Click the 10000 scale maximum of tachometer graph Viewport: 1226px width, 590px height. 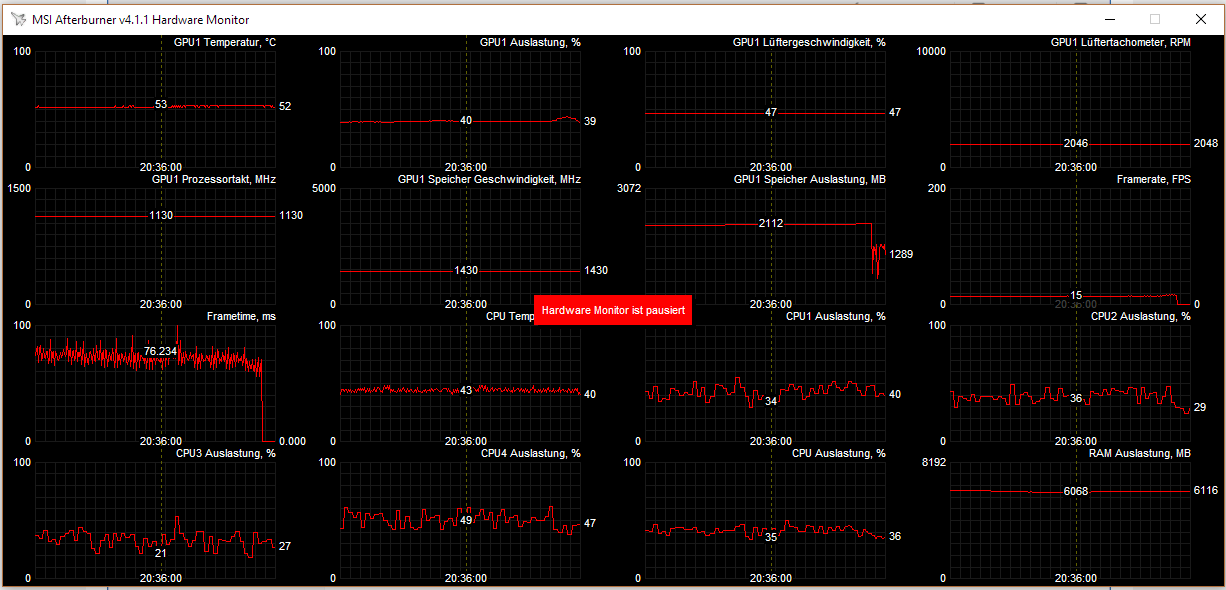[931, 51]
